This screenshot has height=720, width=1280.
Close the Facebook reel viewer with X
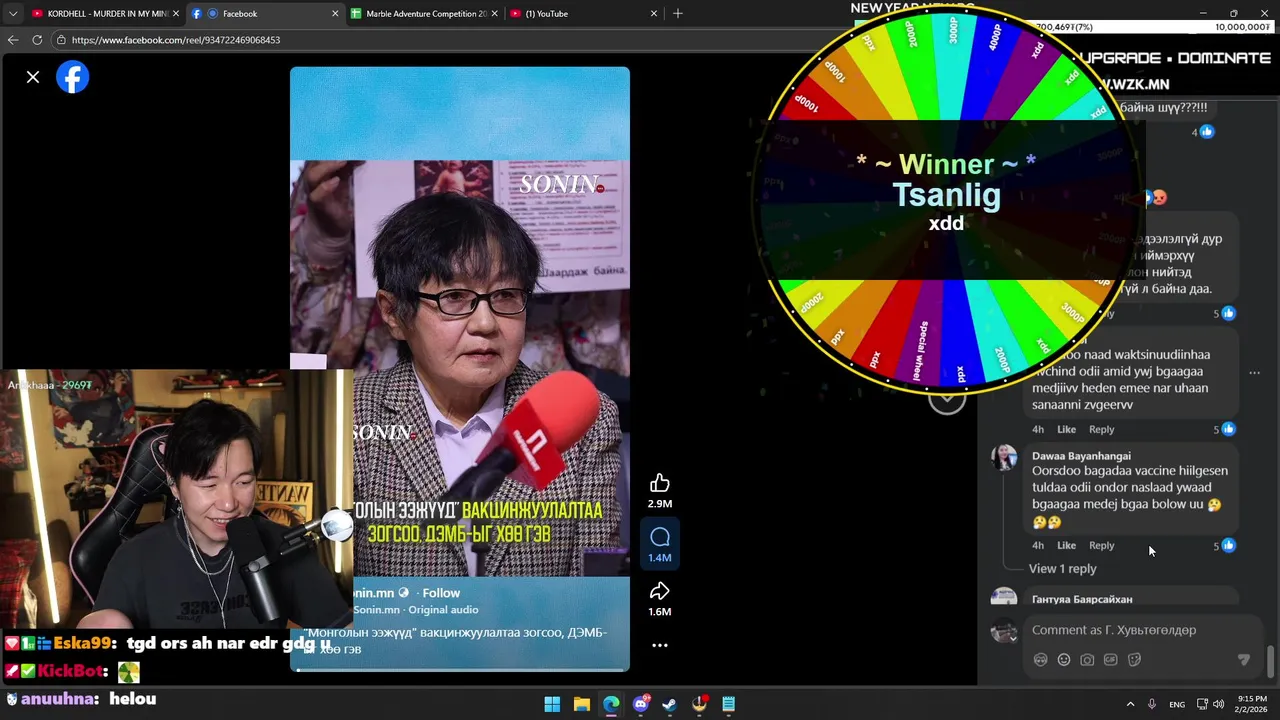[x=33, y=77]
